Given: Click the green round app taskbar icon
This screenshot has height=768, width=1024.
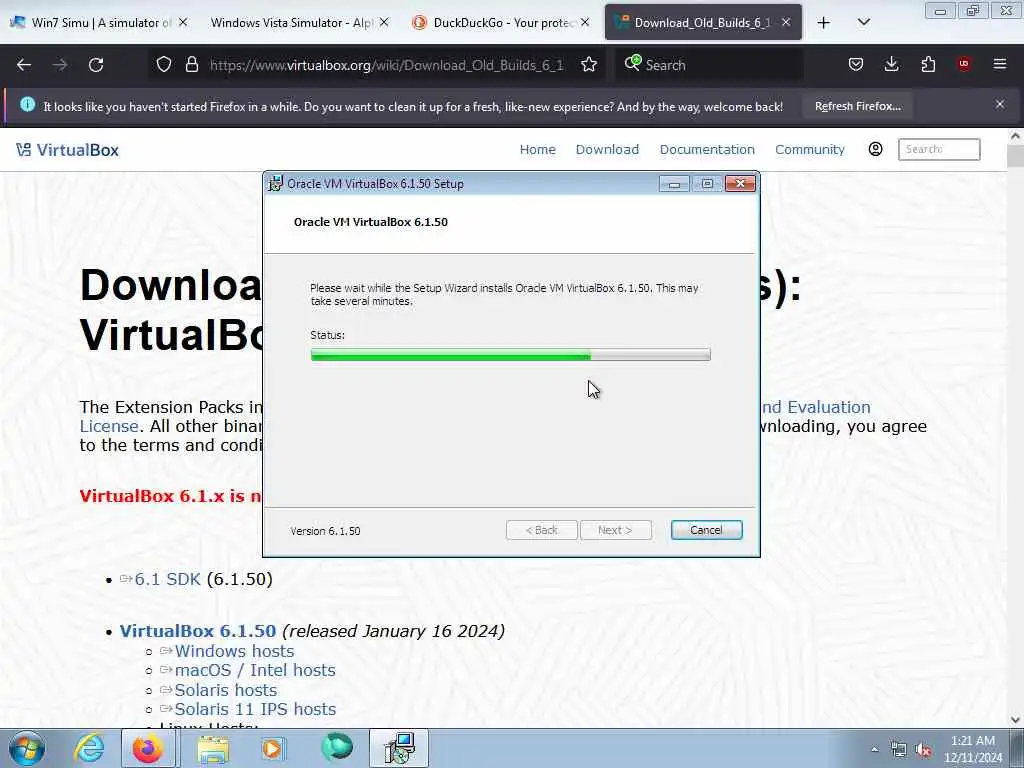Looking at the screenshot, I should tap(337, 748).
